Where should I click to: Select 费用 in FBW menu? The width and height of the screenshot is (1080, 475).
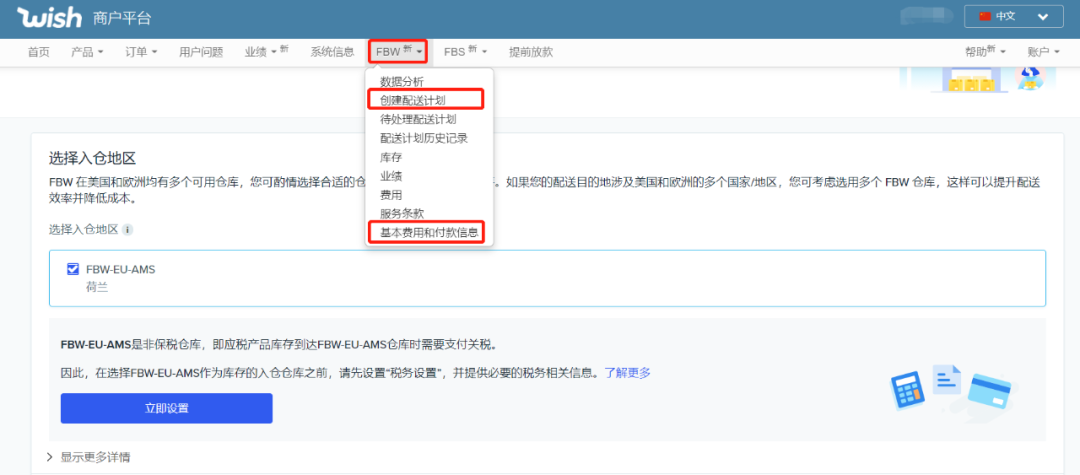point(391,195)
